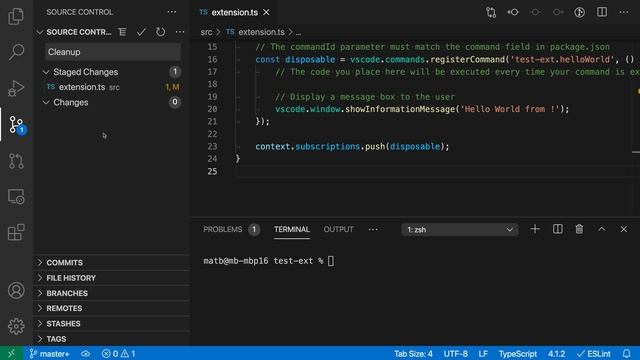This screenshot has width=640, height=360.
Task: Change indentation via Tab Size: 4
Action: coord(413,353)
